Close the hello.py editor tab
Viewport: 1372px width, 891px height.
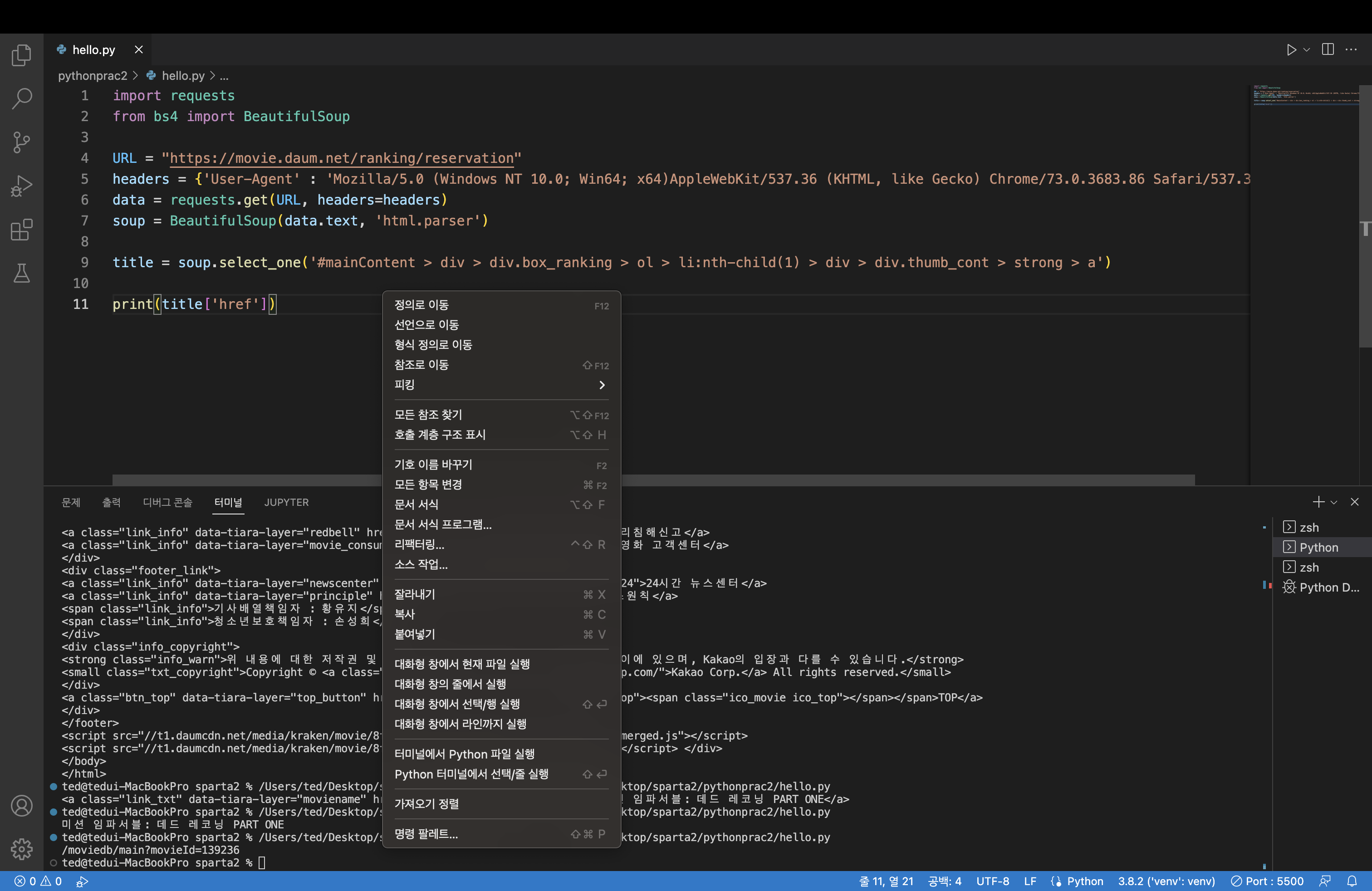[138, 49]
